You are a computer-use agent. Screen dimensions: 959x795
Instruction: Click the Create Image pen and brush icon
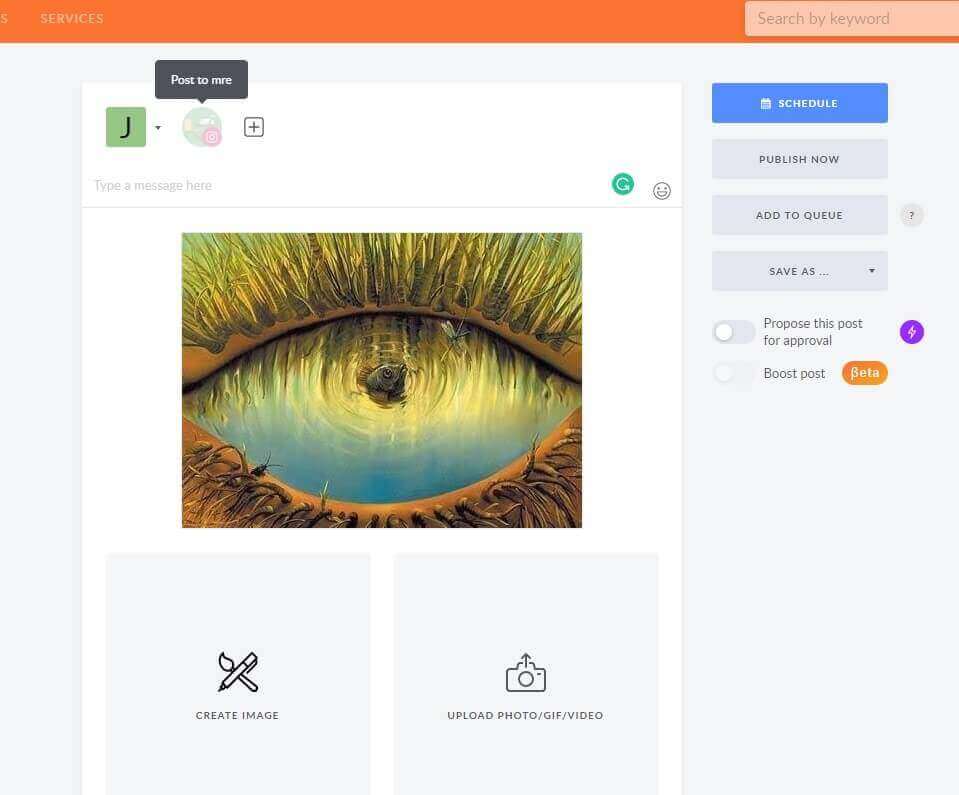point(238,672)
